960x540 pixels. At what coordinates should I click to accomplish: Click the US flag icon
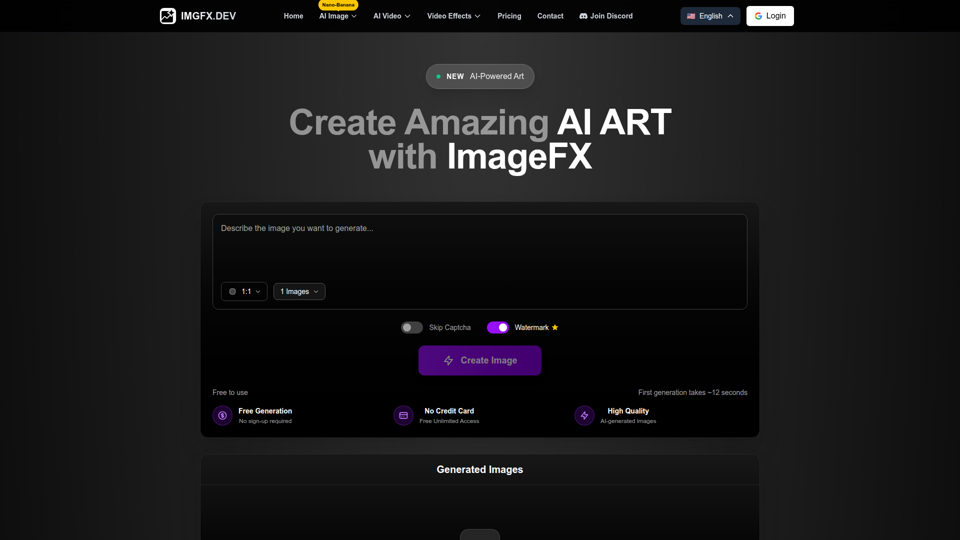pos(691,16)
